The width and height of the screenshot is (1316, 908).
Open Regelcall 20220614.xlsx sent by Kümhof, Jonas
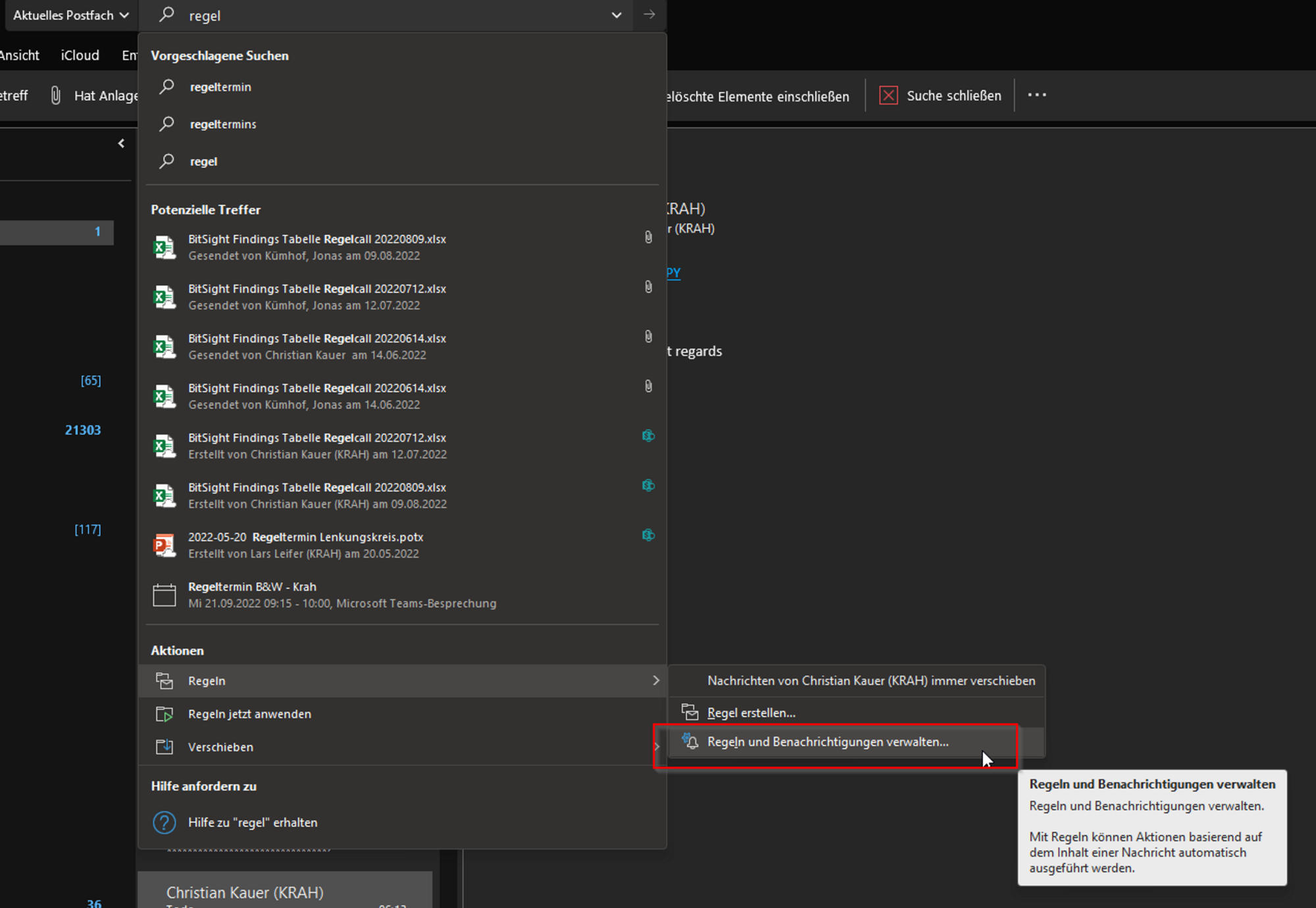point(402,396)
